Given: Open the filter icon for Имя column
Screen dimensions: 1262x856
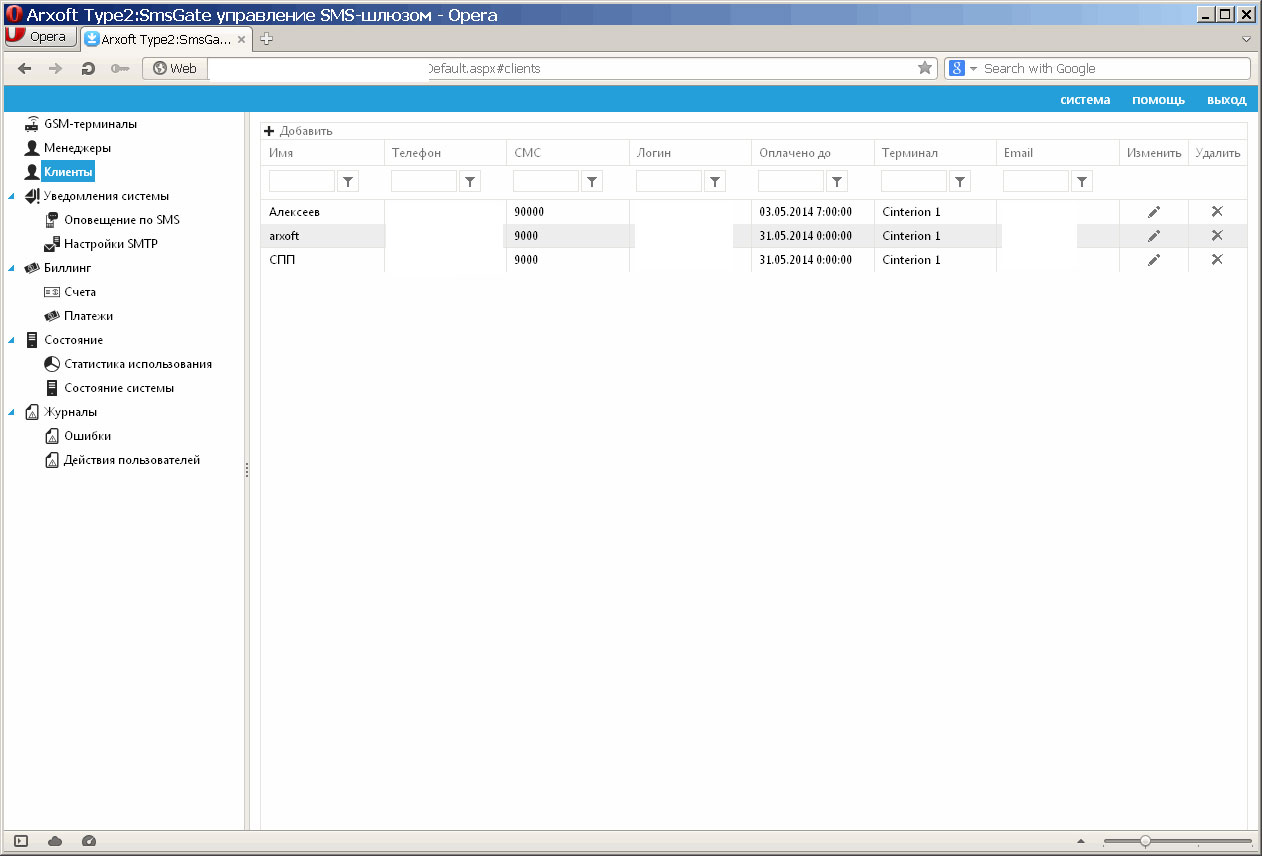Looking at the screenshot, I should (x=348, y=181).
